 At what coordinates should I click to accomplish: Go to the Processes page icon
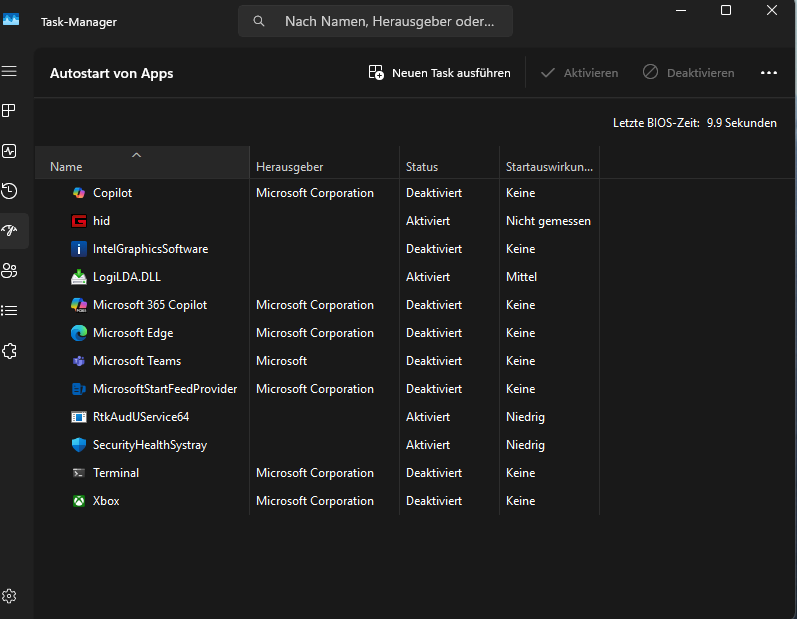coord(9,110)
